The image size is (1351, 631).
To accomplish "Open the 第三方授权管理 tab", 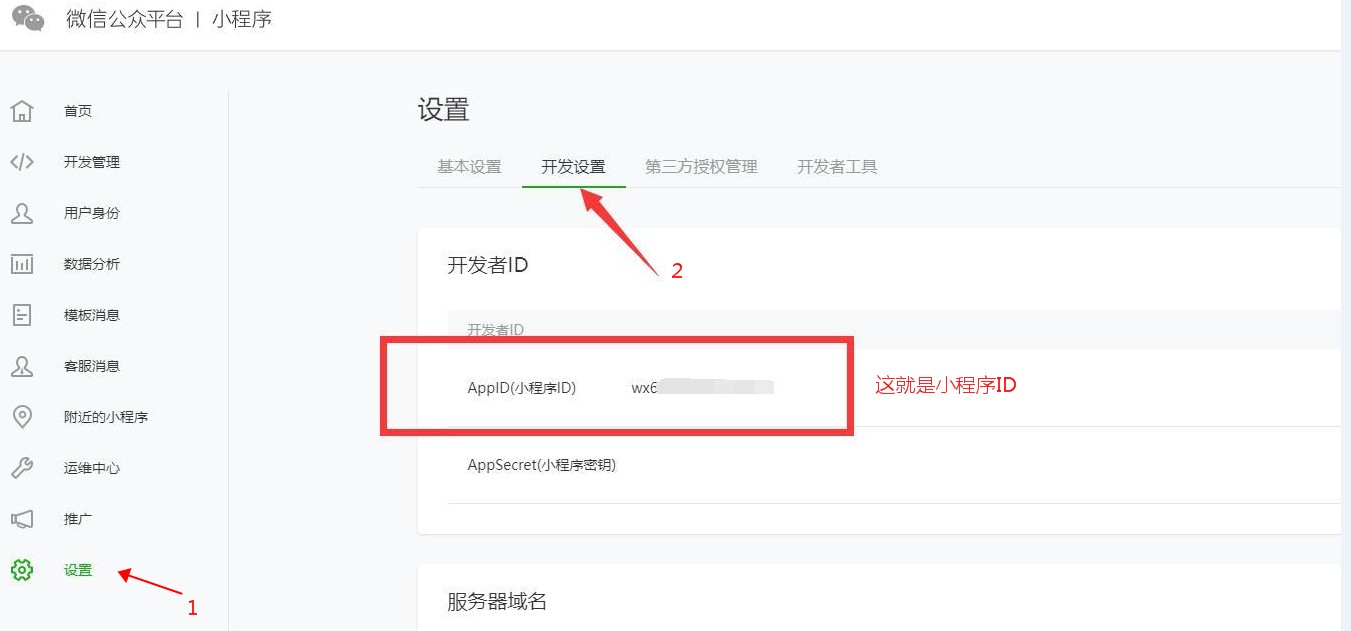I will pyautogui.click(x=702, y=167).
